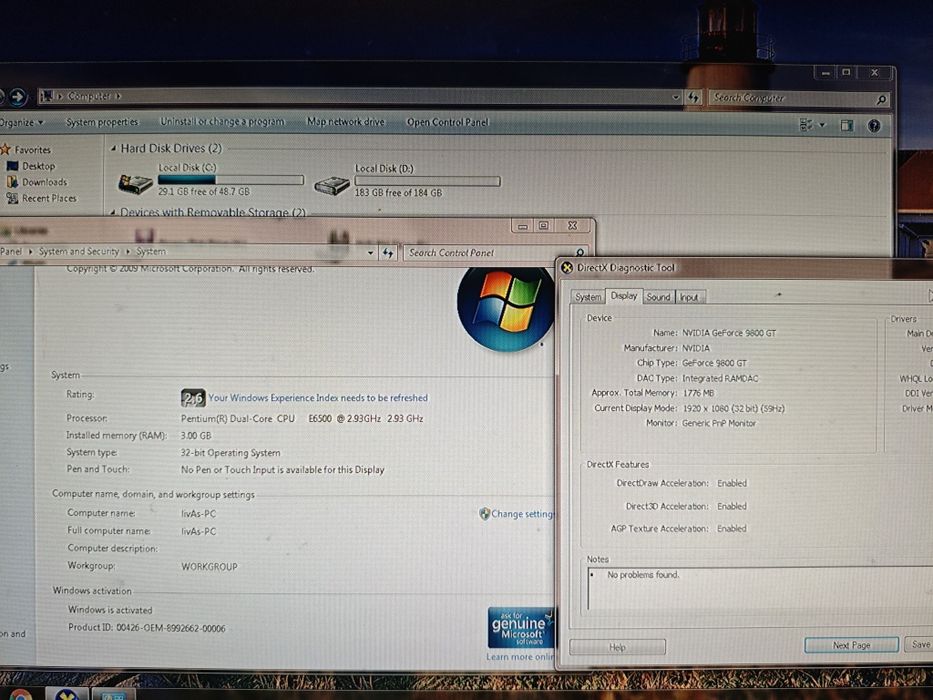Screen dimensions: 933x700
Task: Click the Recent Places icon in Favorites
Action: point(12,198)
